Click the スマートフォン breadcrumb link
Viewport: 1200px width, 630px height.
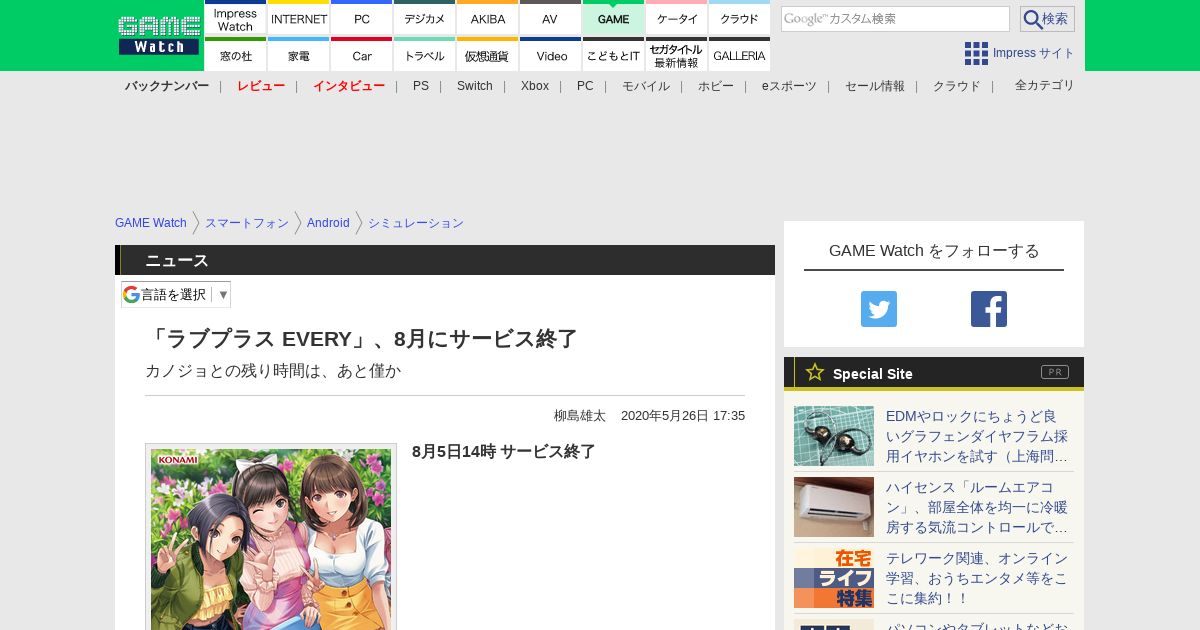coord(247,223)
